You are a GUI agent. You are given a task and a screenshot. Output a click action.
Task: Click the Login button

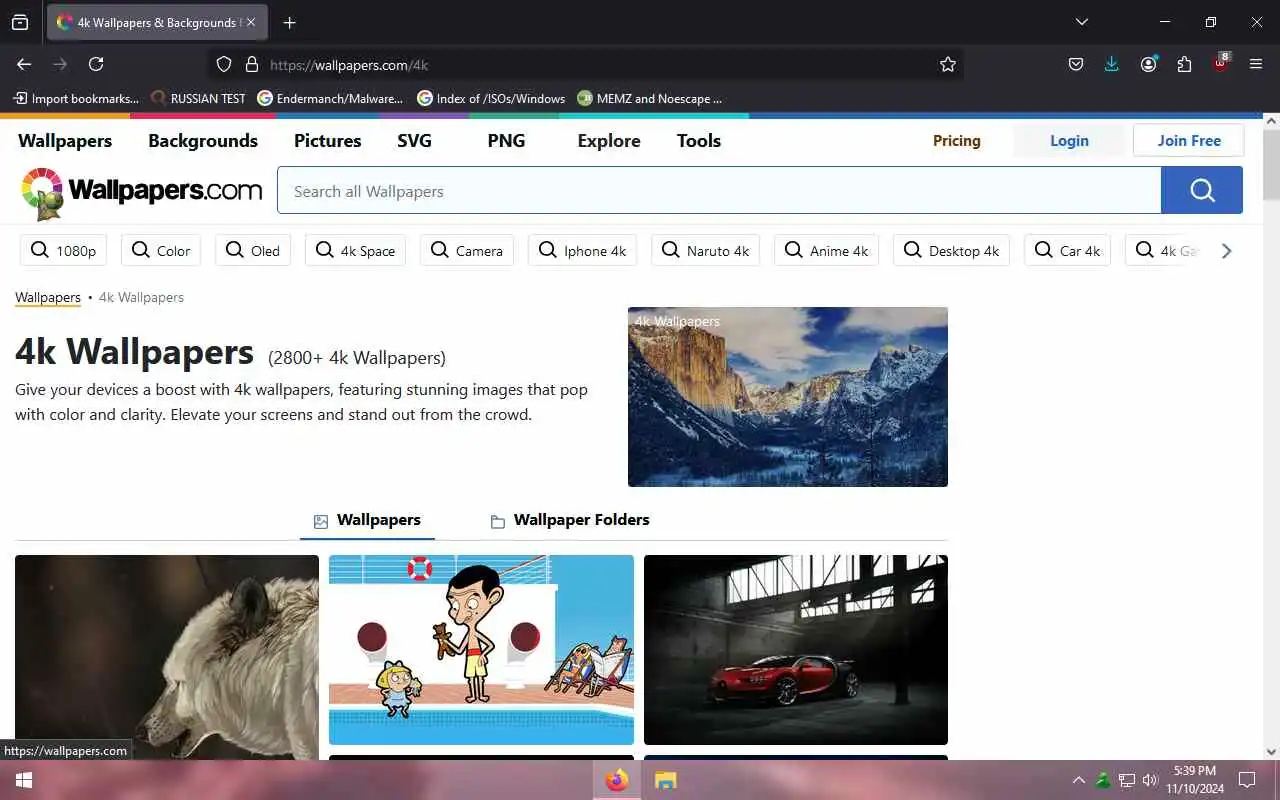click(1069, 141)
